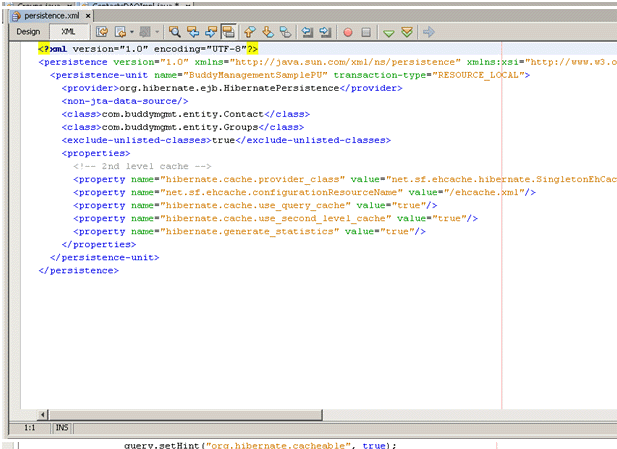Find next occurrence icon
617x449 pixels.
pyautogui.click(x=211, y=32)
